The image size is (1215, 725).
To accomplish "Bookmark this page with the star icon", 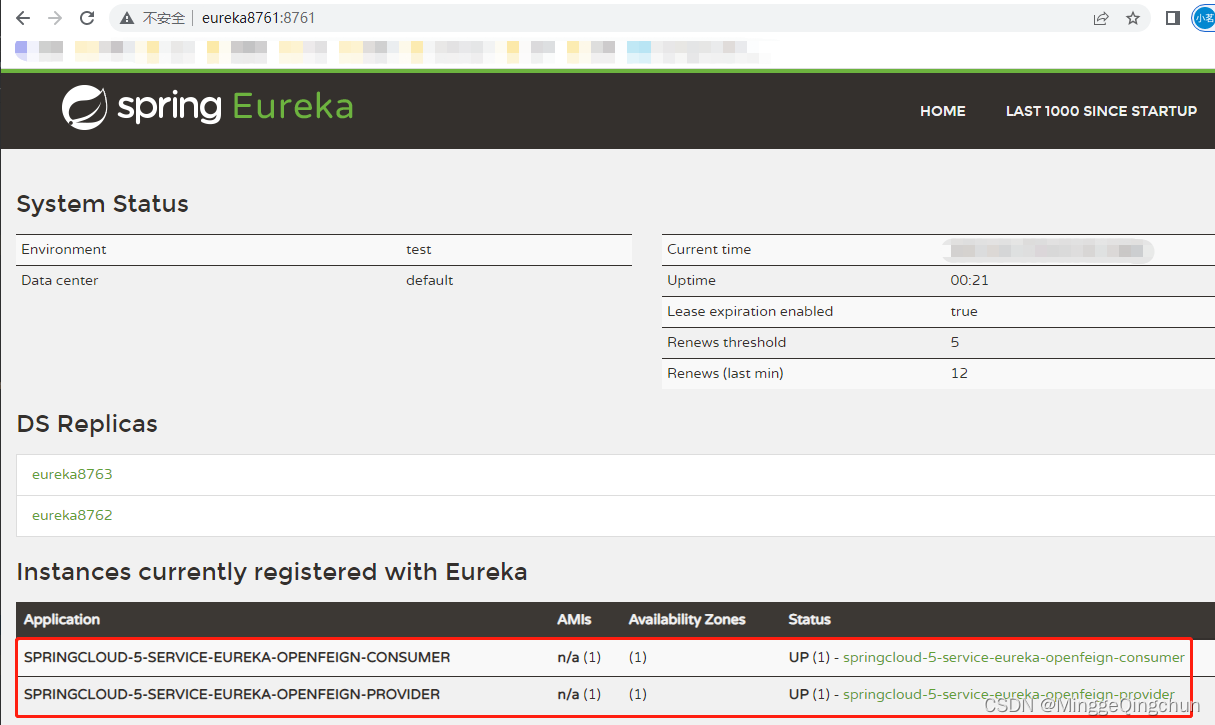I will tap(1133, 18).
